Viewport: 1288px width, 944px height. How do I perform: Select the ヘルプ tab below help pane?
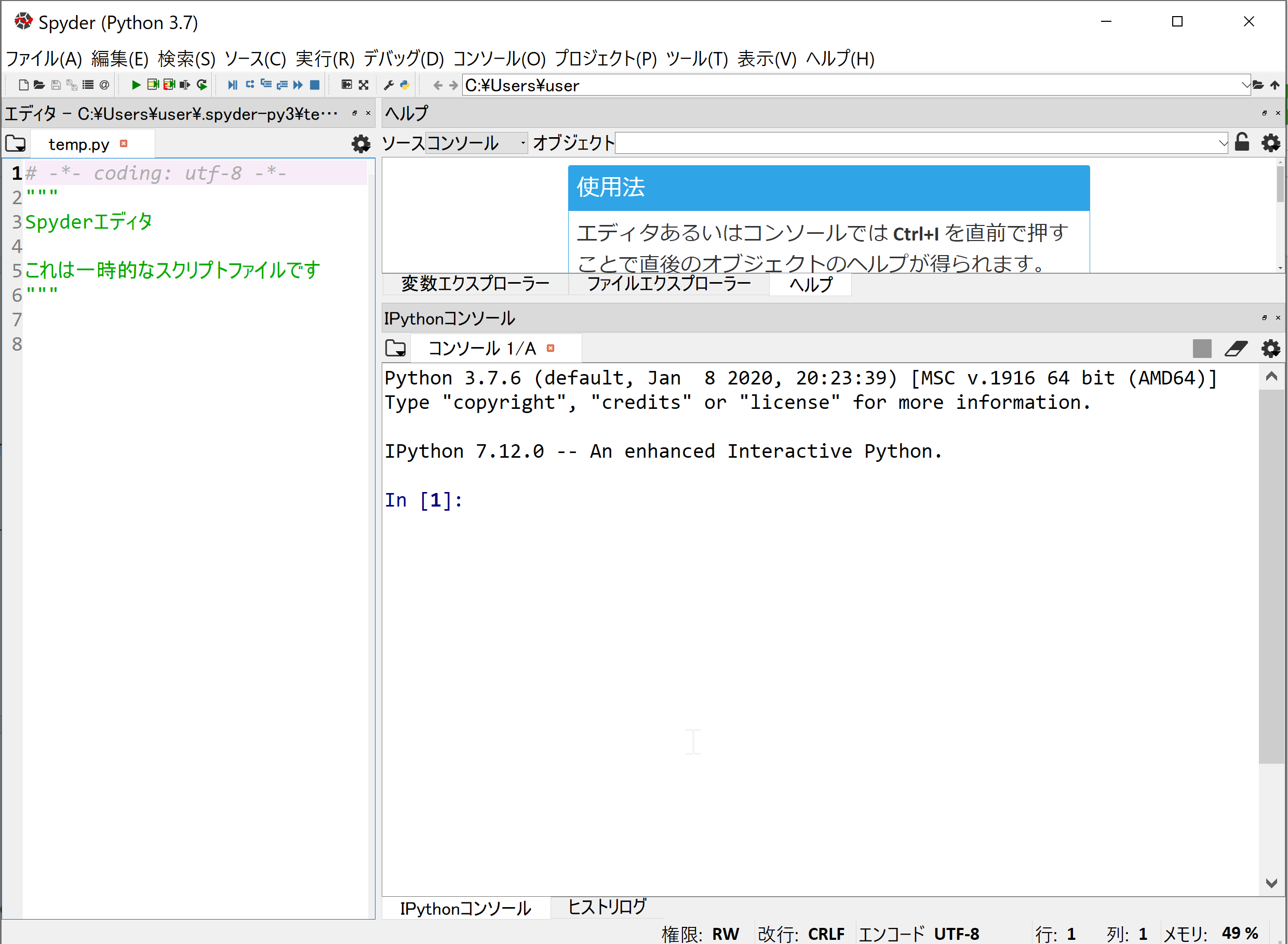pos(811,284)
